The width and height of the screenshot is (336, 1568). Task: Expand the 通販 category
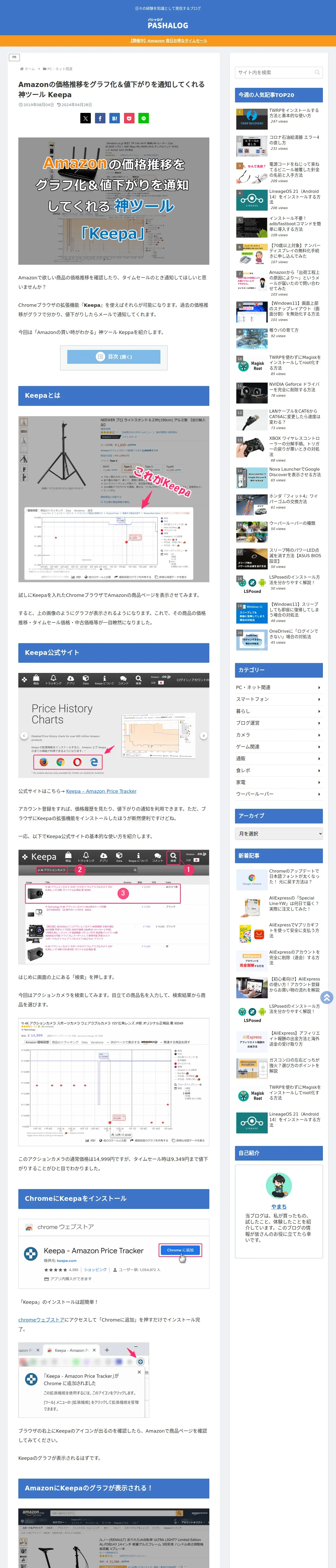coord(279,758)
